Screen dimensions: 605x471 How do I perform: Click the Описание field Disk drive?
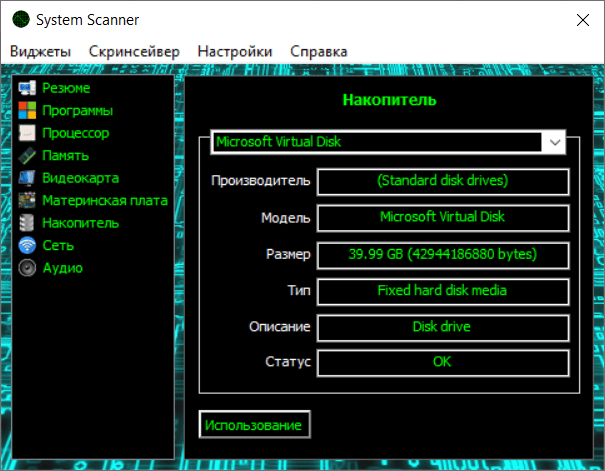[x=443, y=328]
